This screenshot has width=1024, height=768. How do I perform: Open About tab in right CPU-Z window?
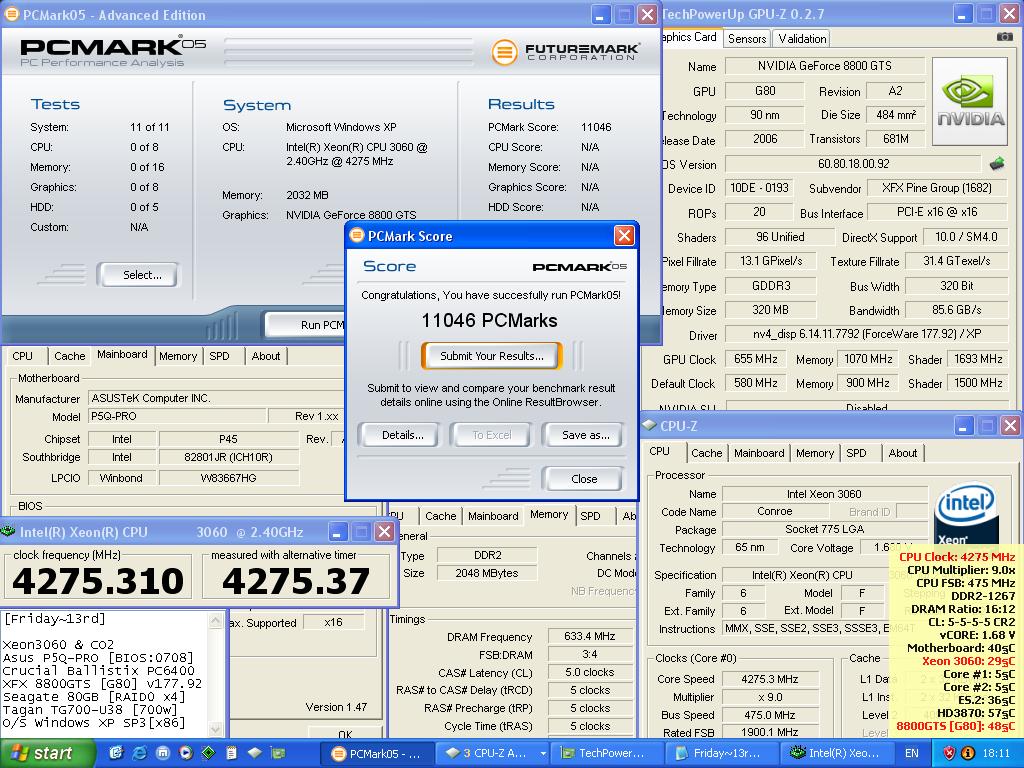click(903, 453)
